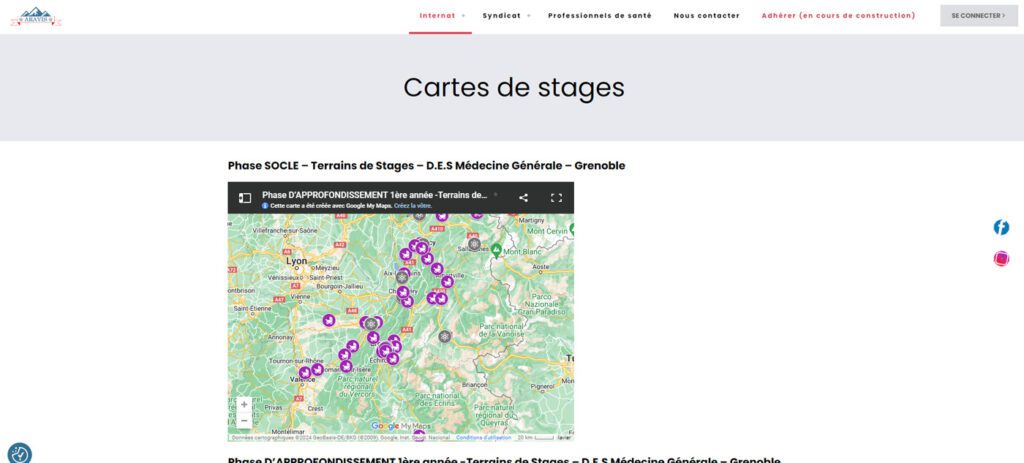This screenshot has height=463, width=1024.
Task: Open the Syndicat menu item
Action: point(502,16)
